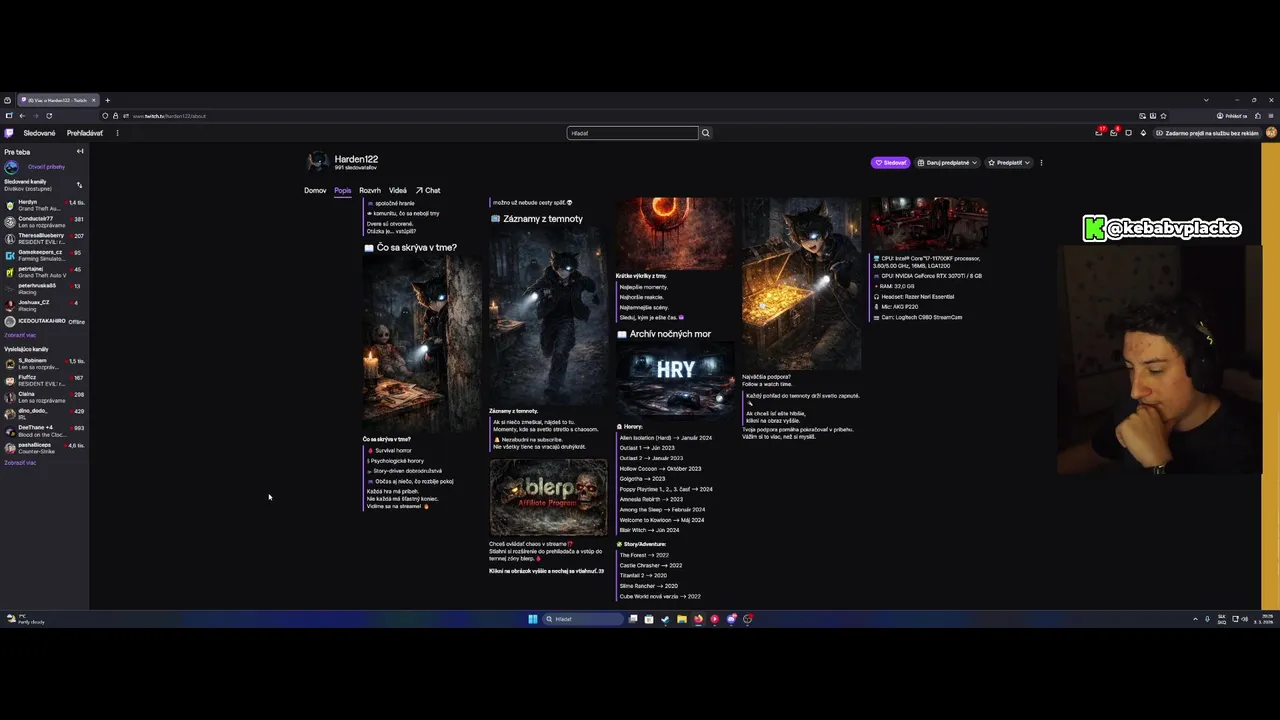Click Zadarmo prejdi na službu bez reklám
Screen dimensions: 1280x720
click(1208, 133)
